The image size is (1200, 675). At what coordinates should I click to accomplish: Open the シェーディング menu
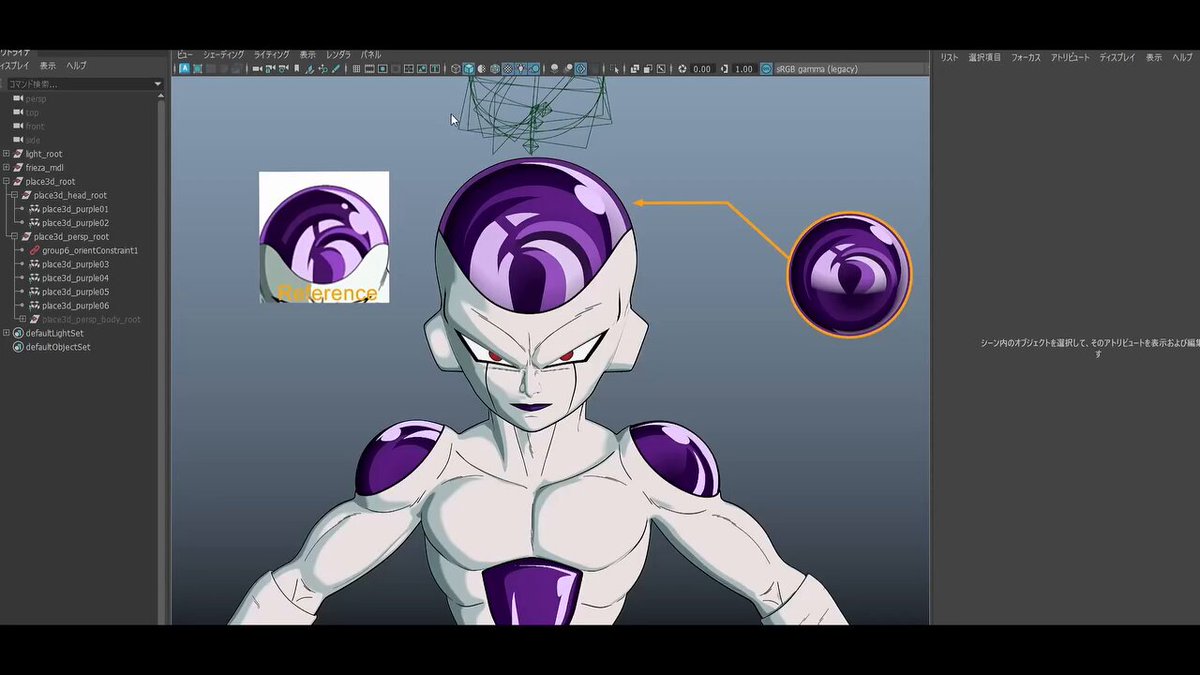coord(223,55)
